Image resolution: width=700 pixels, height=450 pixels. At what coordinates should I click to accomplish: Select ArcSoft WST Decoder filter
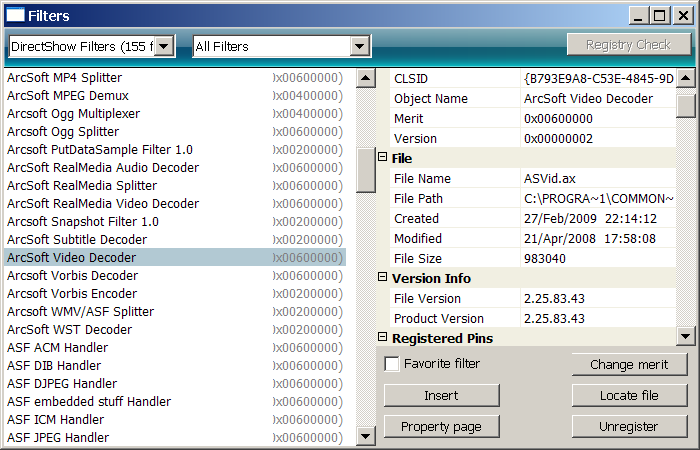(x=175, y=329)
